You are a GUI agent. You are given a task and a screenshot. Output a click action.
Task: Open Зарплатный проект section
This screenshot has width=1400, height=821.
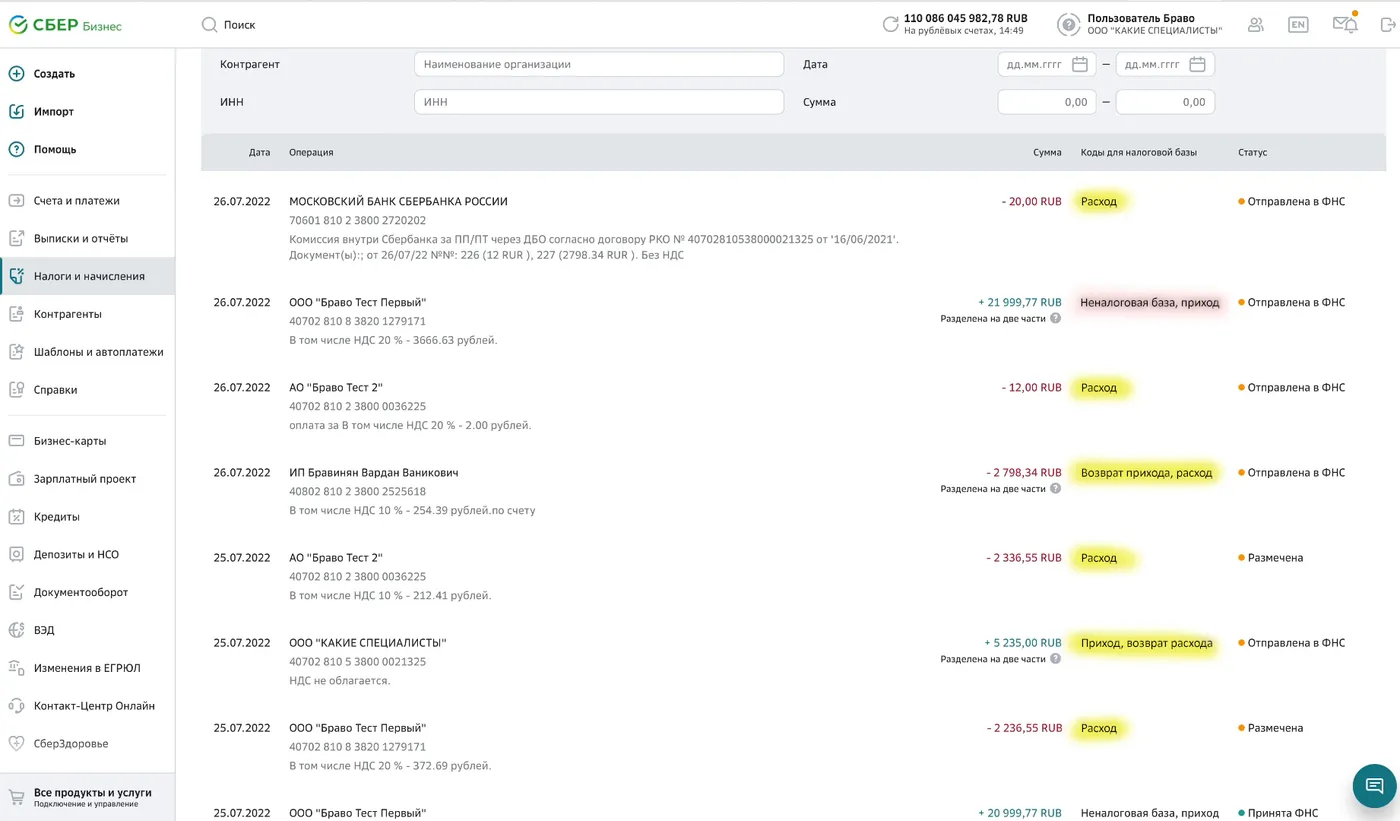87,479
